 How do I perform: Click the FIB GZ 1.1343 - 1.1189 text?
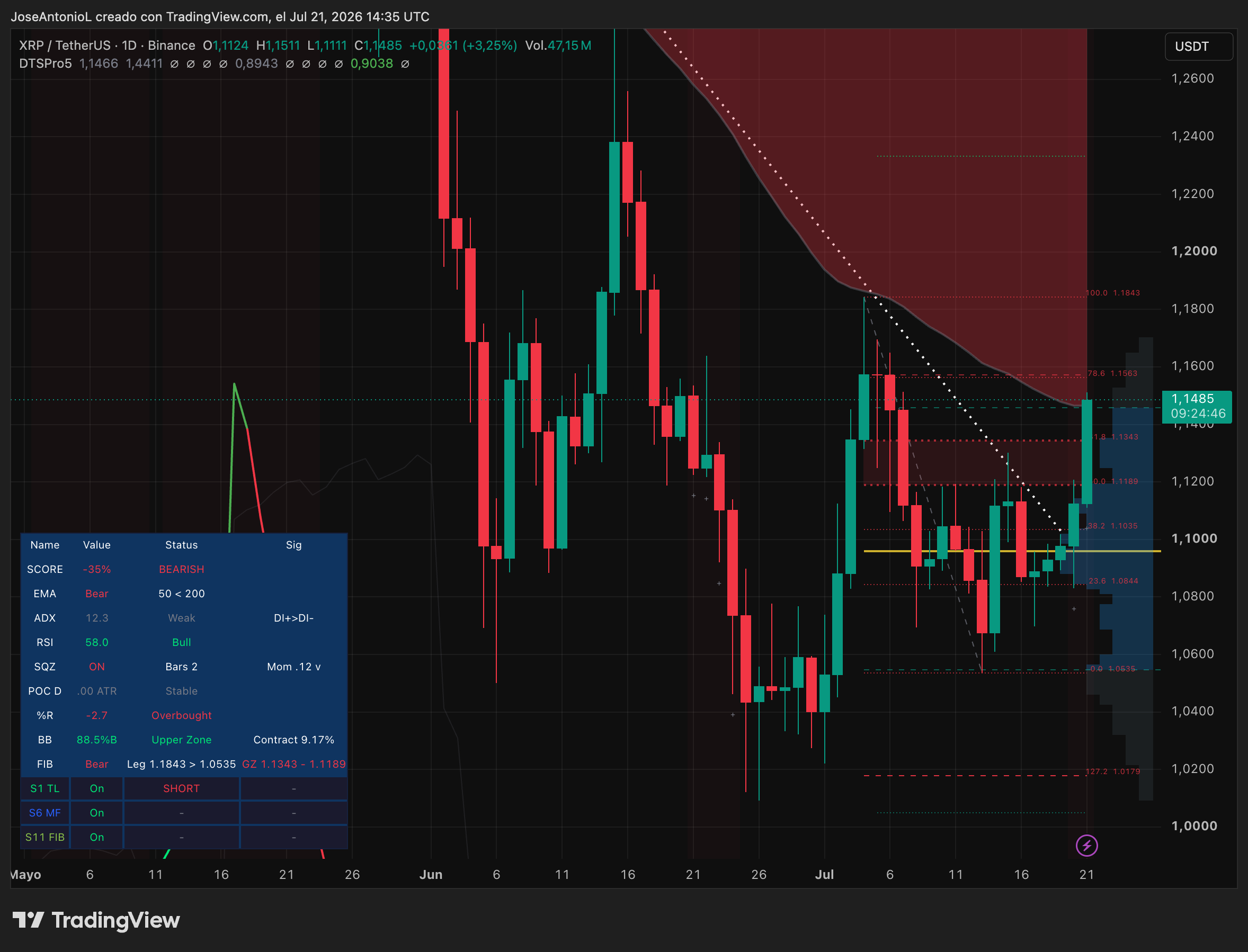(293, 764)
